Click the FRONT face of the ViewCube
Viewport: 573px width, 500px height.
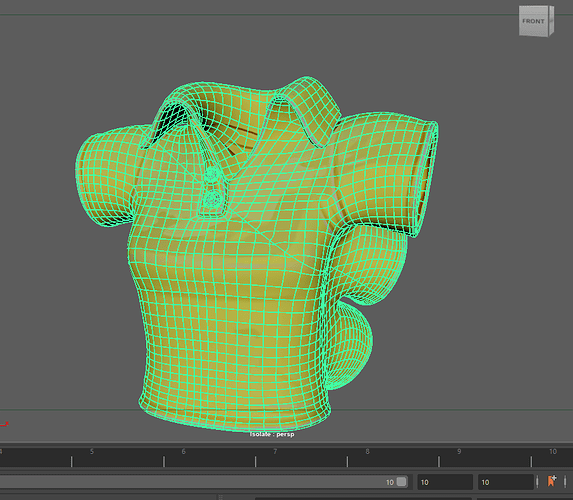(x=534, y=21)
